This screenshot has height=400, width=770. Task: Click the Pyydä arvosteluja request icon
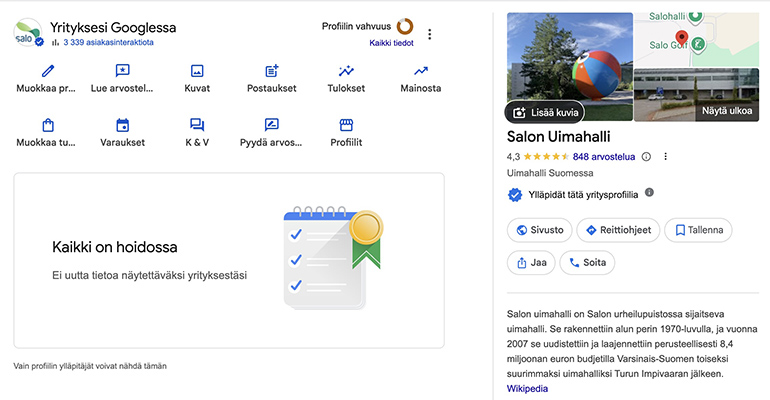point(272,125)
